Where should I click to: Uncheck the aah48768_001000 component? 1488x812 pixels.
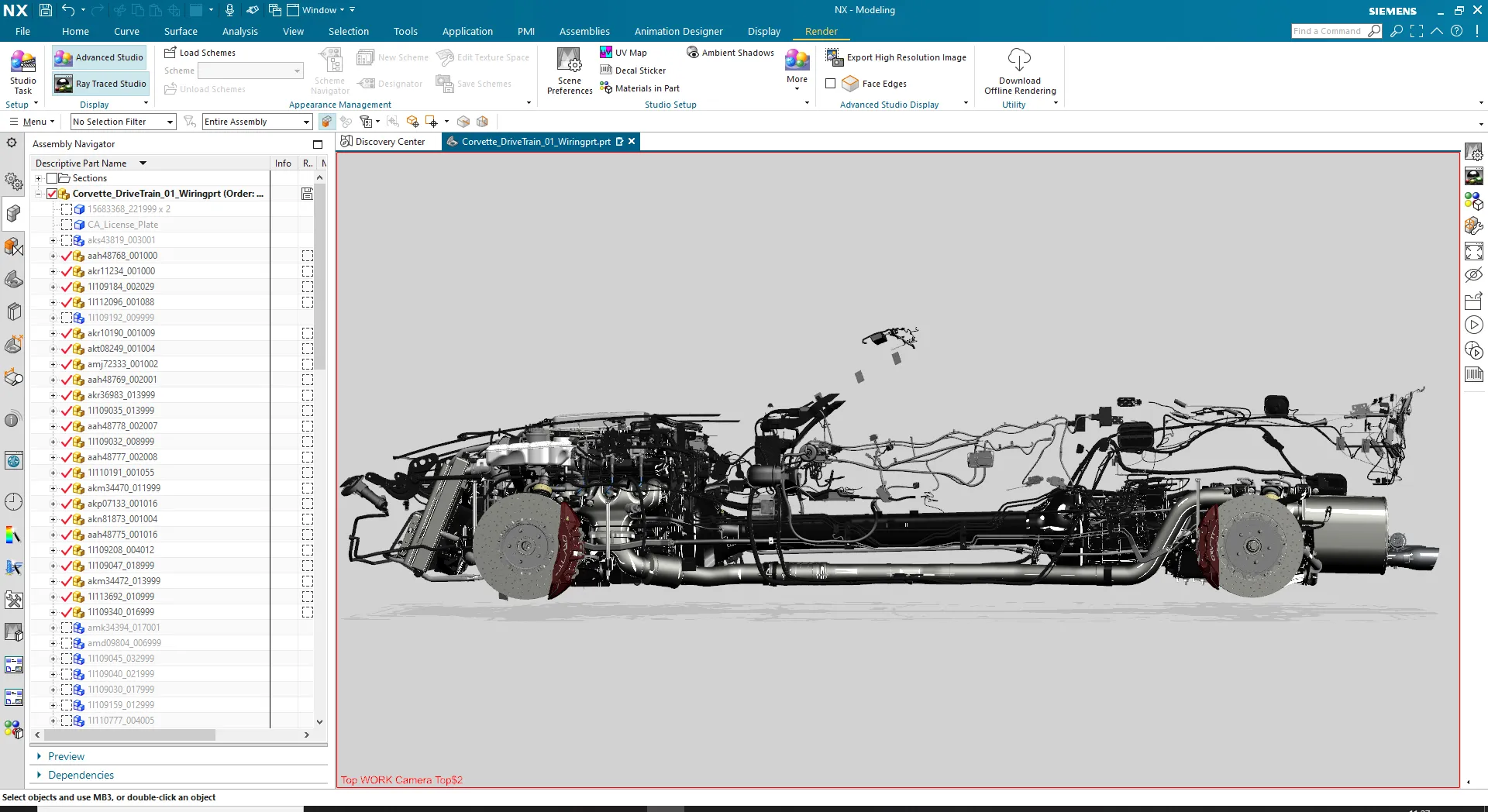pyautogui.click(x=67, y=256)
